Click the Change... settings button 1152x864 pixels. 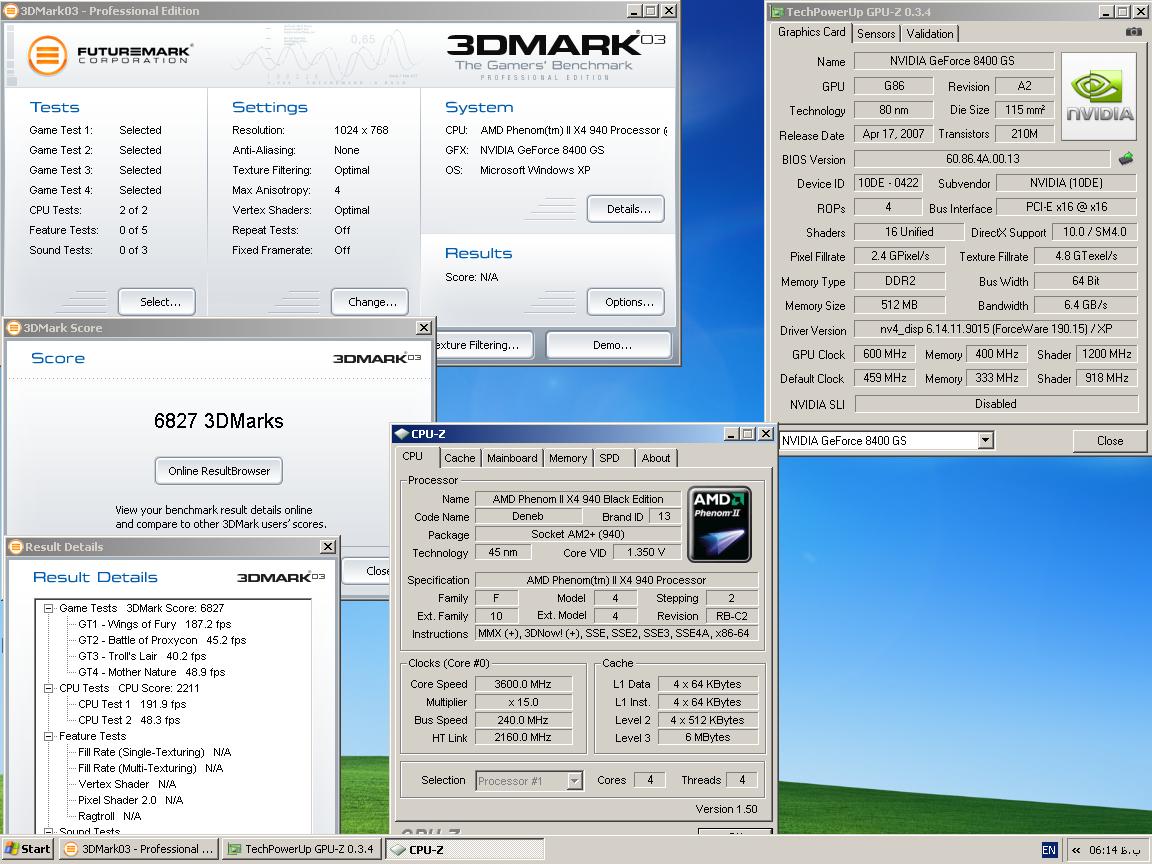[x=370, y=302]
